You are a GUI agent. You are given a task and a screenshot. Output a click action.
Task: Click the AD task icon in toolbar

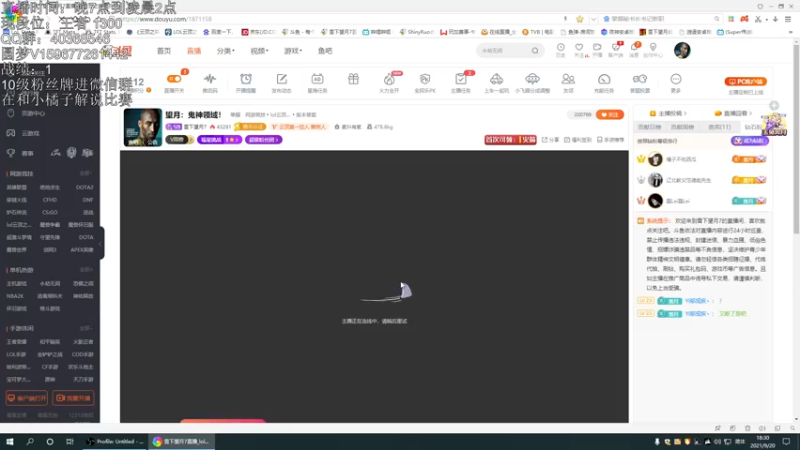[x=317, y=79]
